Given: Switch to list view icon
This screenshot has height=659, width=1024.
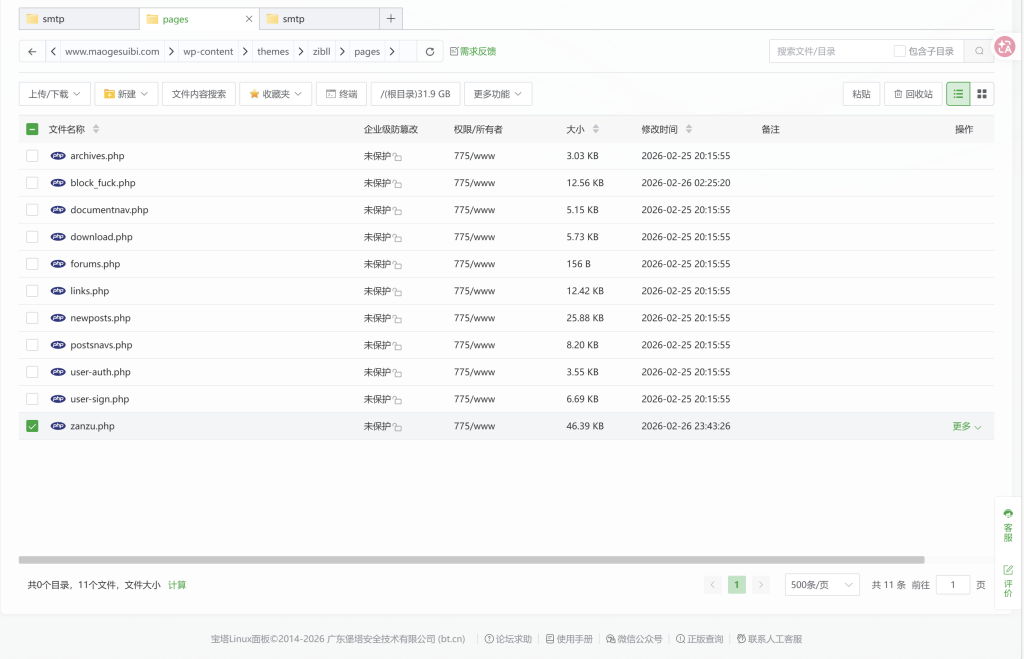Looking at the screenshot, I should pyautogui.click(x=958, y=94).
